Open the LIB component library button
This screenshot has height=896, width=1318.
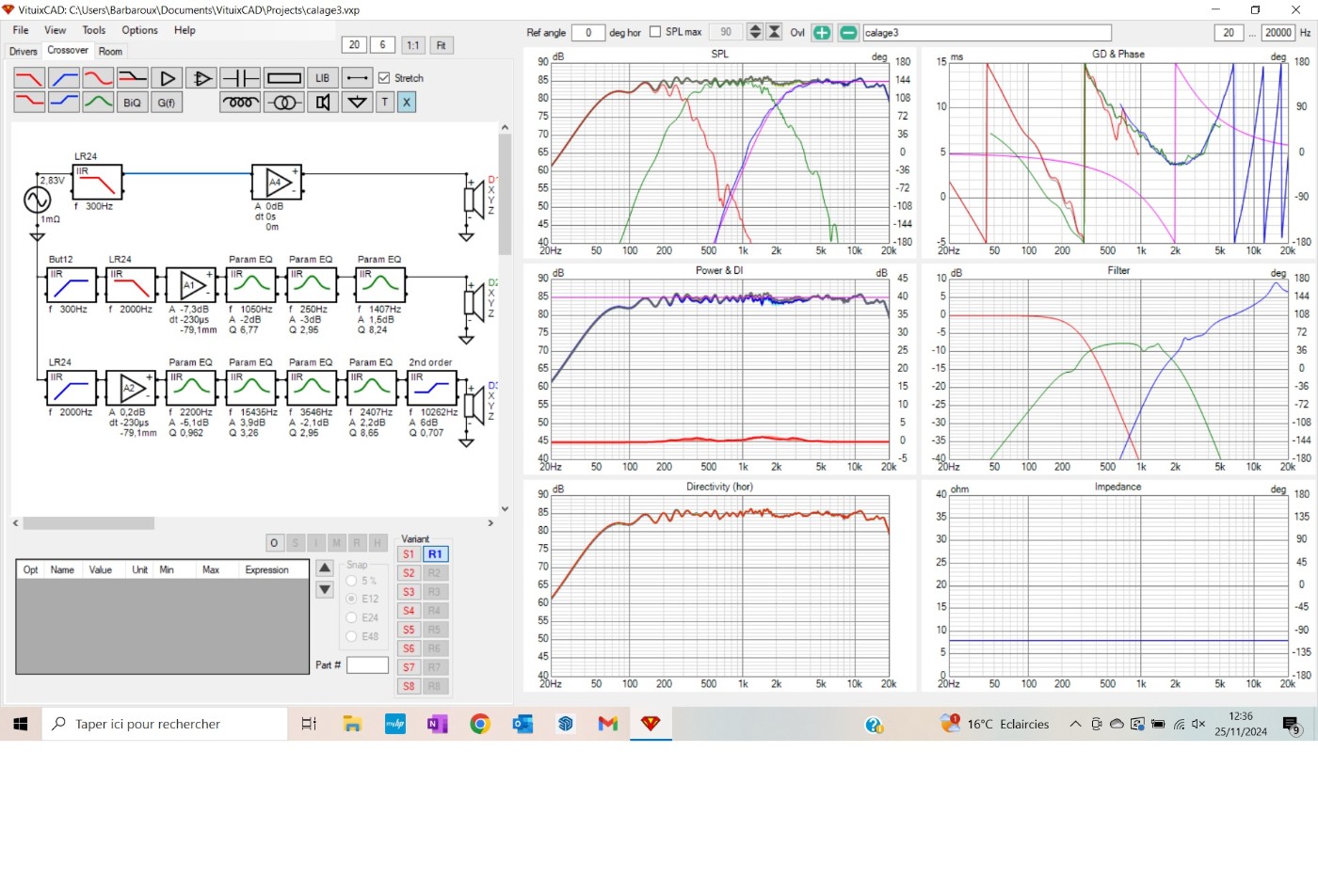tap(322, 78)
